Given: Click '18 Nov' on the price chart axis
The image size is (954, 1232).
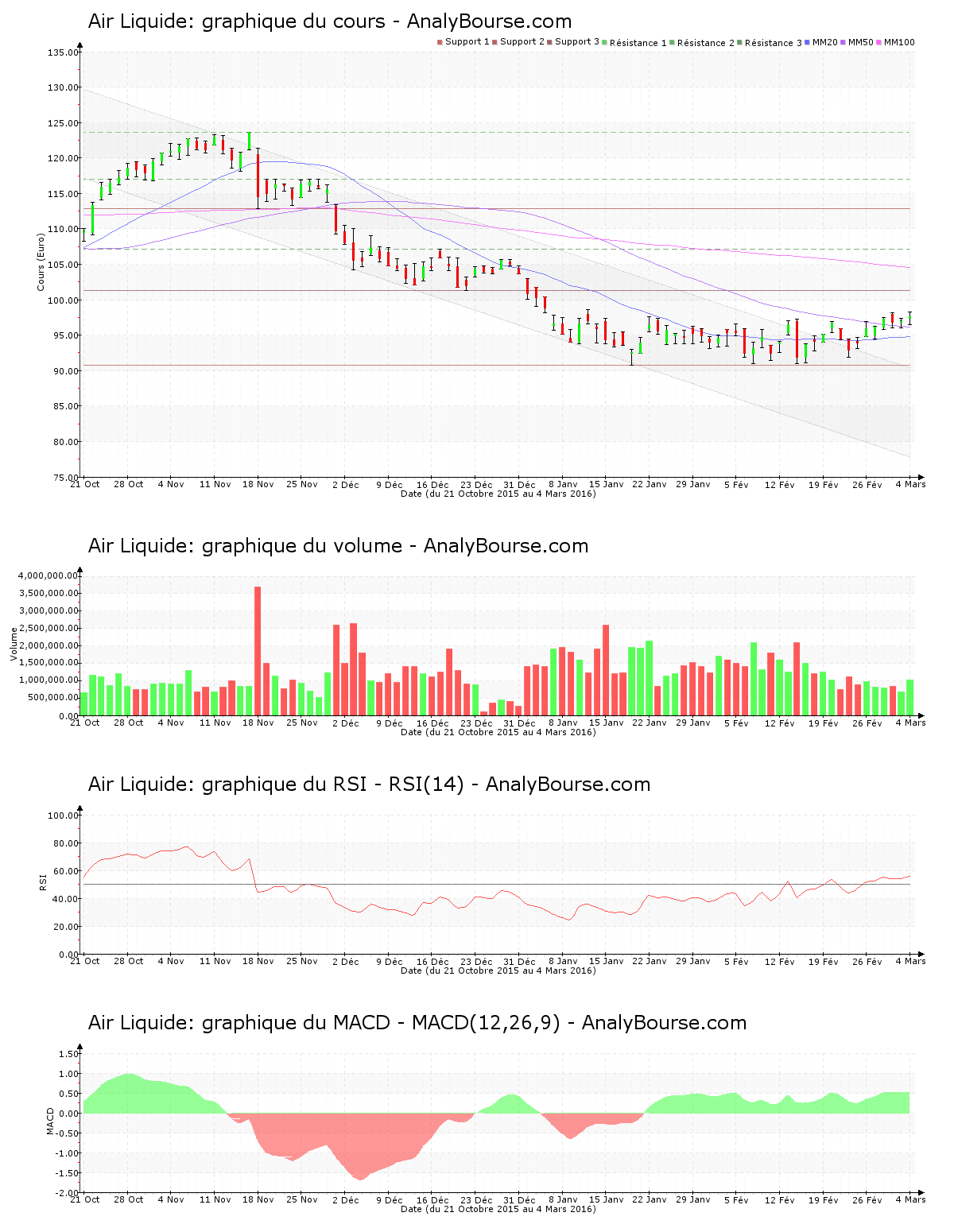Looking at the screenshot, I should tap(258, 484).
